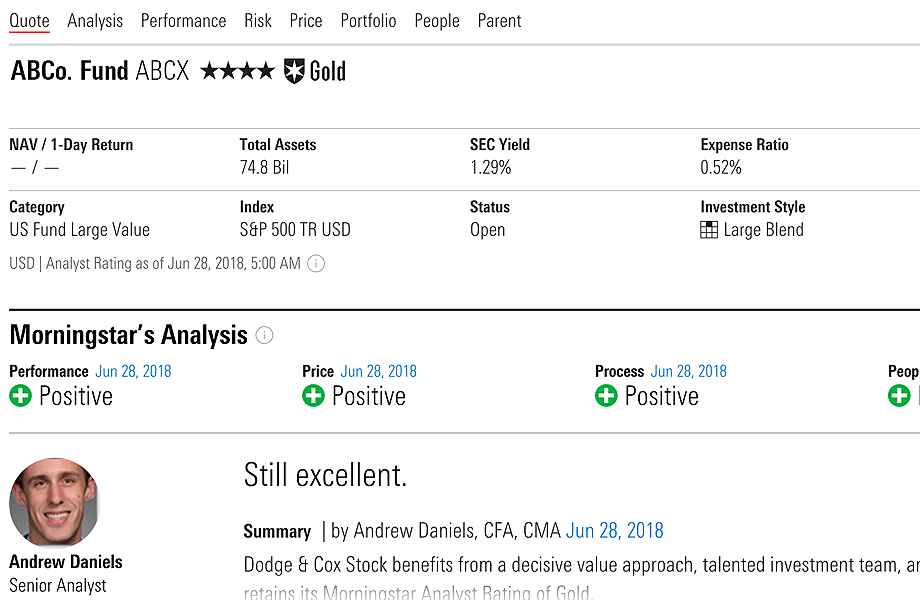
Task: Click the info icon next to Morningstar's Analysis
Action: click(264, 335)
